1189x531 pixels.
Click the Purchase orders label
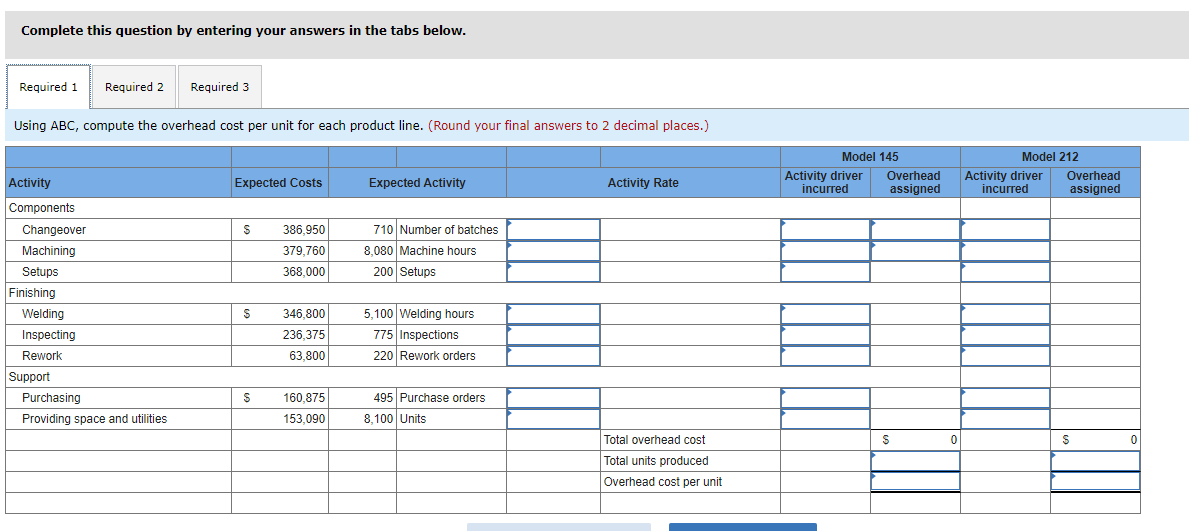[442, 398]
